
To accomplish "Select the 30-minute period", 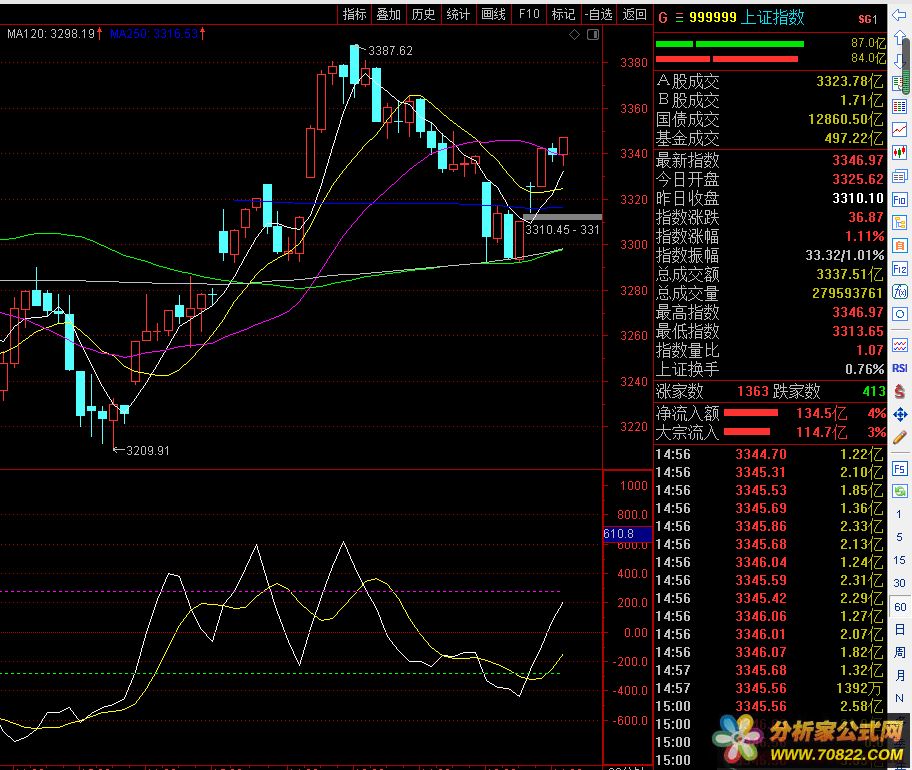I will coord(899,583).
